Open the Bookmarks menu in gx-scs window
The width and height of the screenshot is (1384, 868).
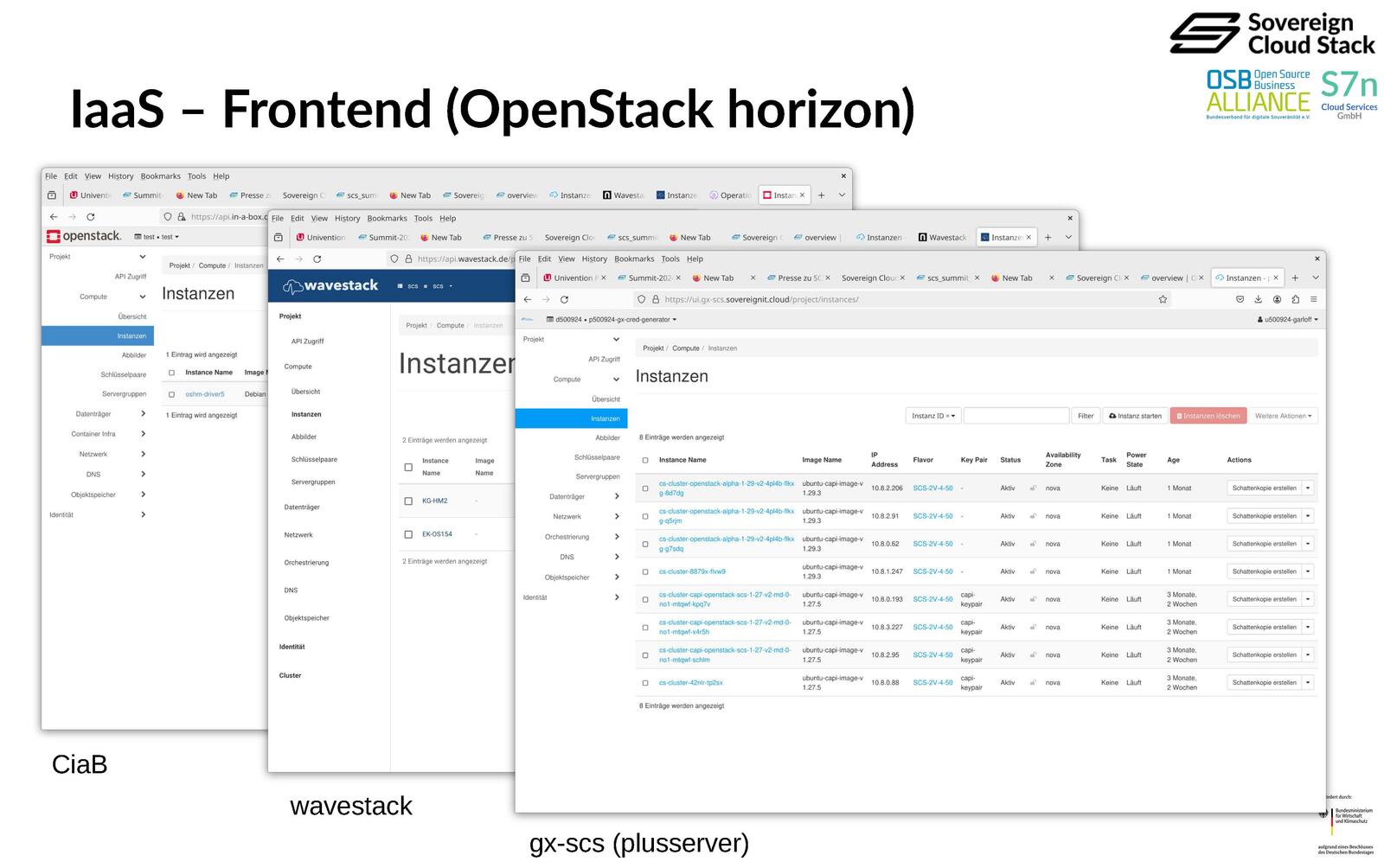(634, 258)
